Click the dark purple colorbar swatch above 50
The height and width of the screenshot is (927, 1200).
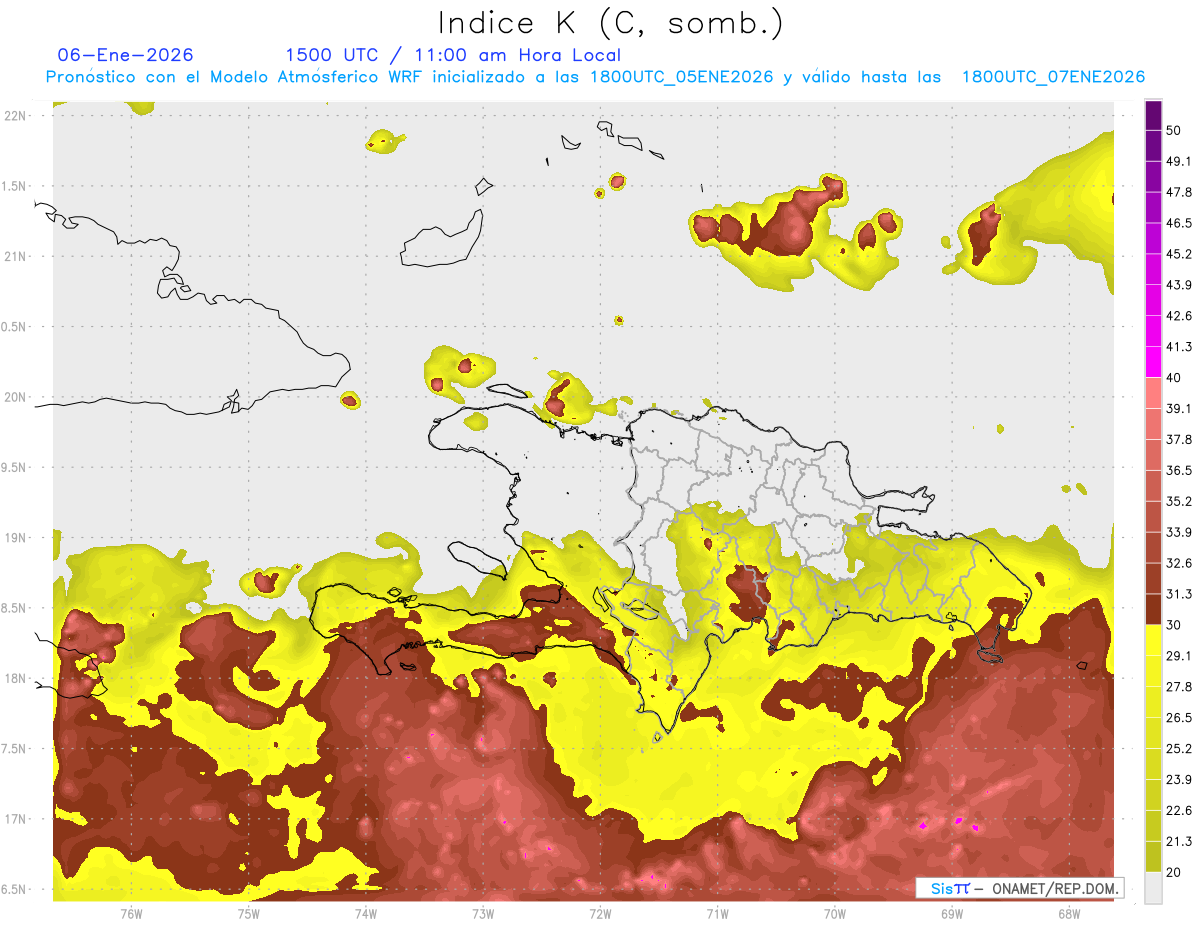tap(1153, 115)
